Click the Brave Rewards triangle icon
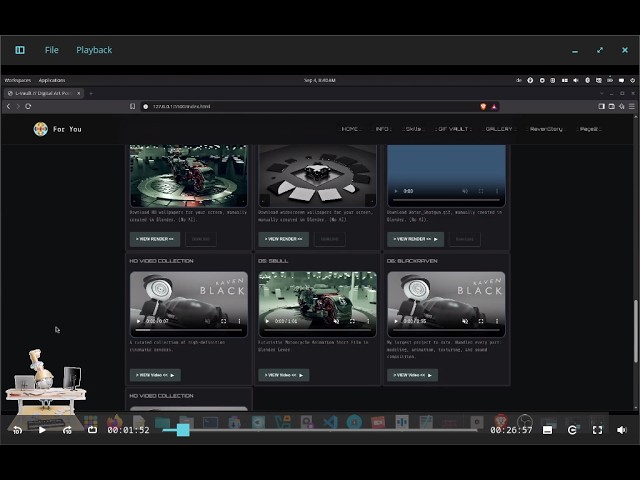 (x=494, y=107)
